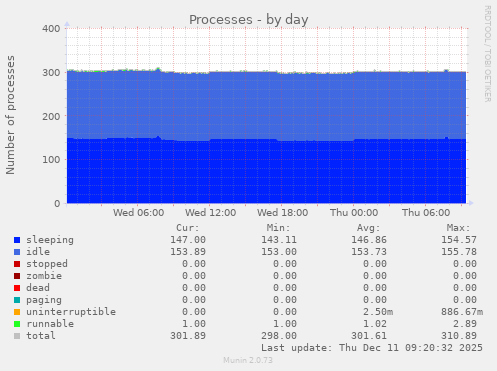Screen dimensions: 497x371
Task: Click the 'Thu 00:00' time axis label
Action: point(354,213)
